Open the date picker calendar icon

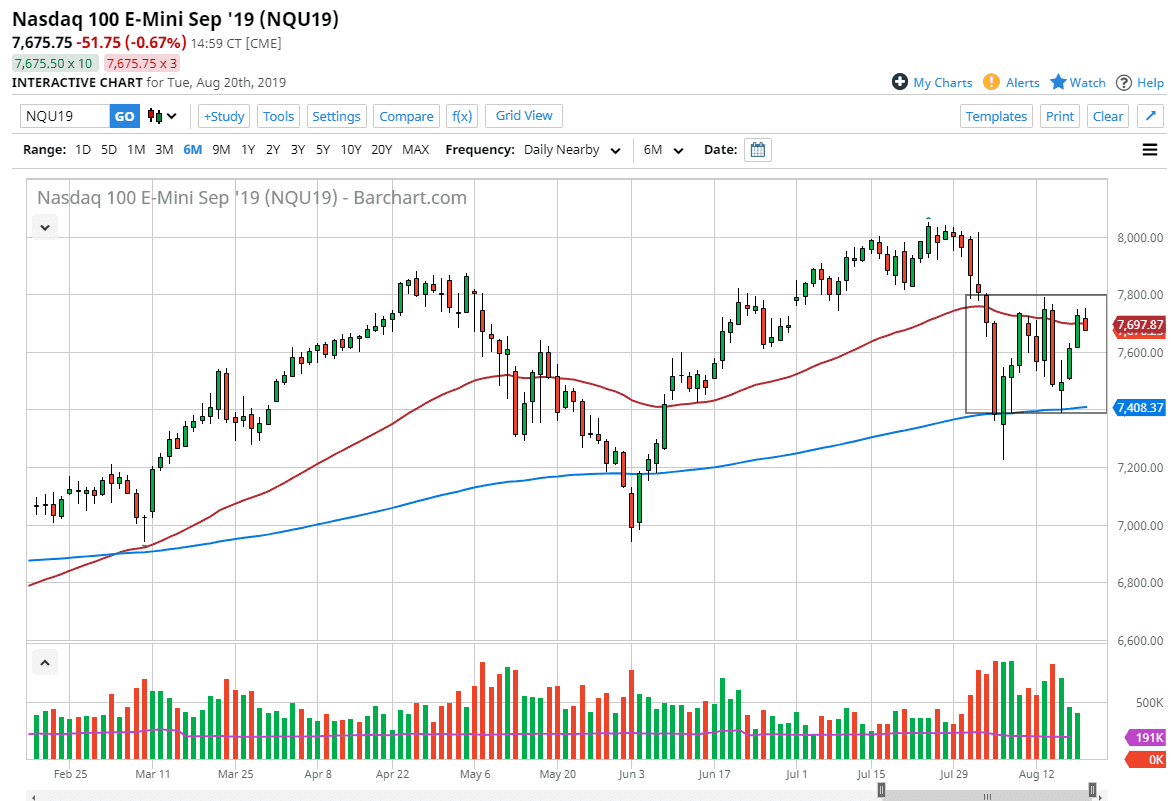(757, 149)
